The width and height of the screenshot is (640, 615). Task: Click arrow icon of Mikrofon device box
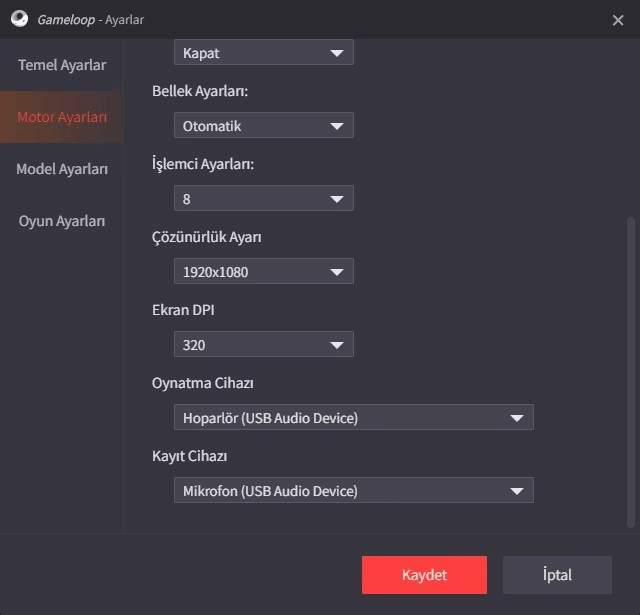tap(517, 491)
